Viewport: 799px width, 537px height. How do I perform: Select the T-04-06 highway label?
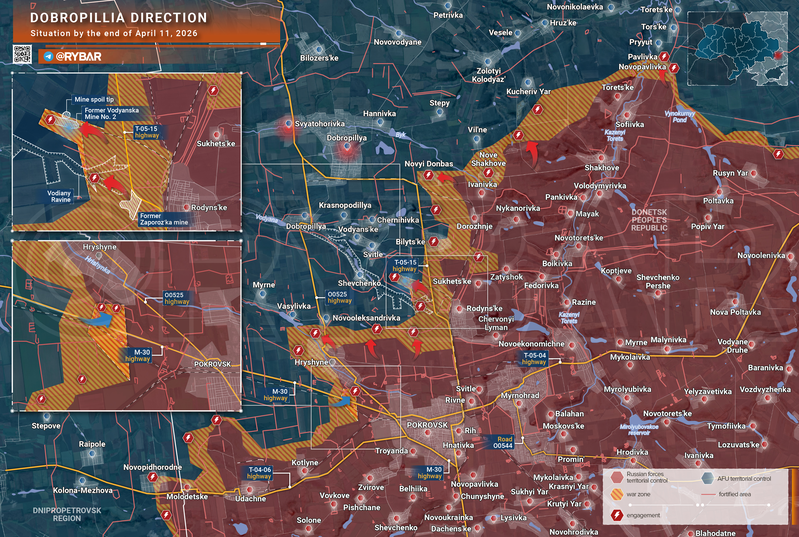[x=259, y=473]
